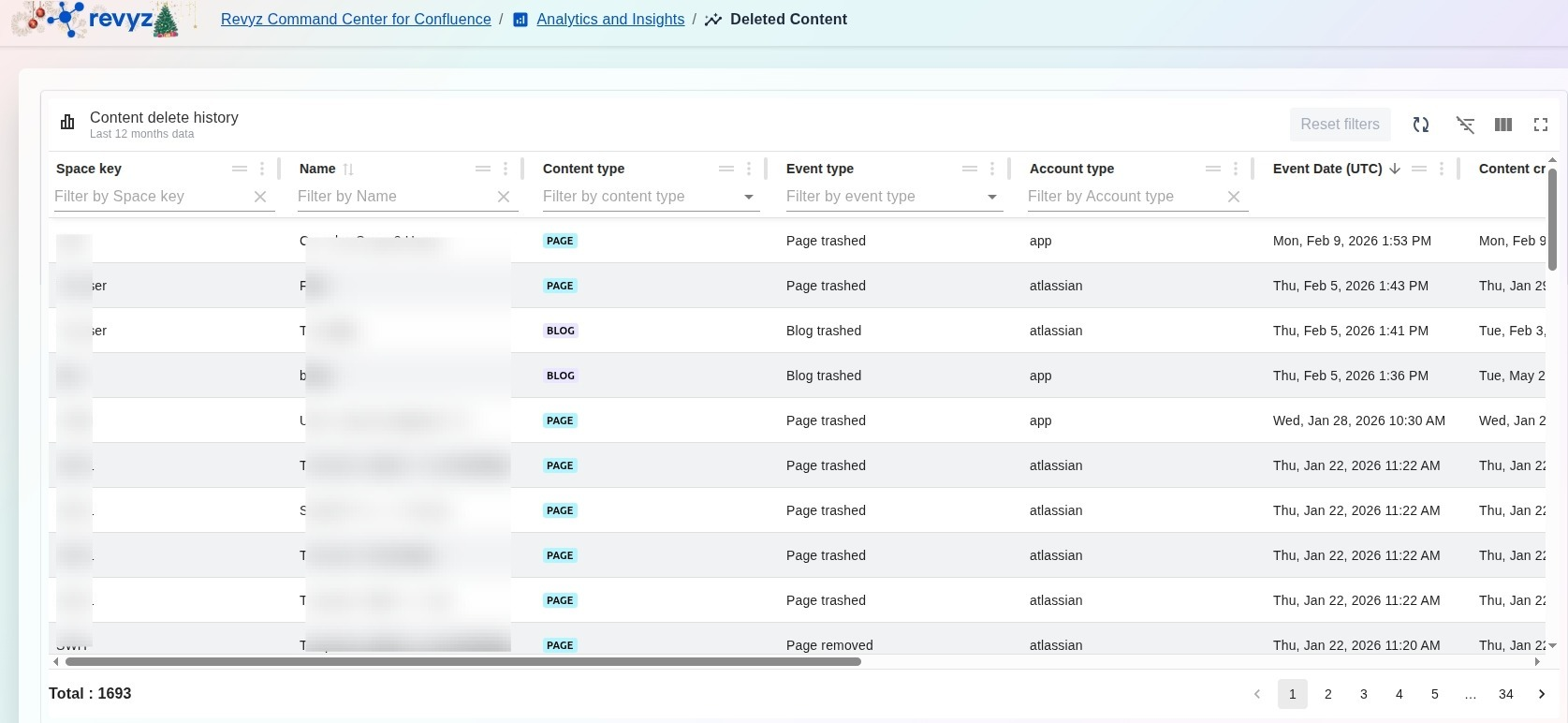The height and width of the screenshot is (723, 1568).
Task: Expand the content type filter dropdown
Action: tap(749, 197)
